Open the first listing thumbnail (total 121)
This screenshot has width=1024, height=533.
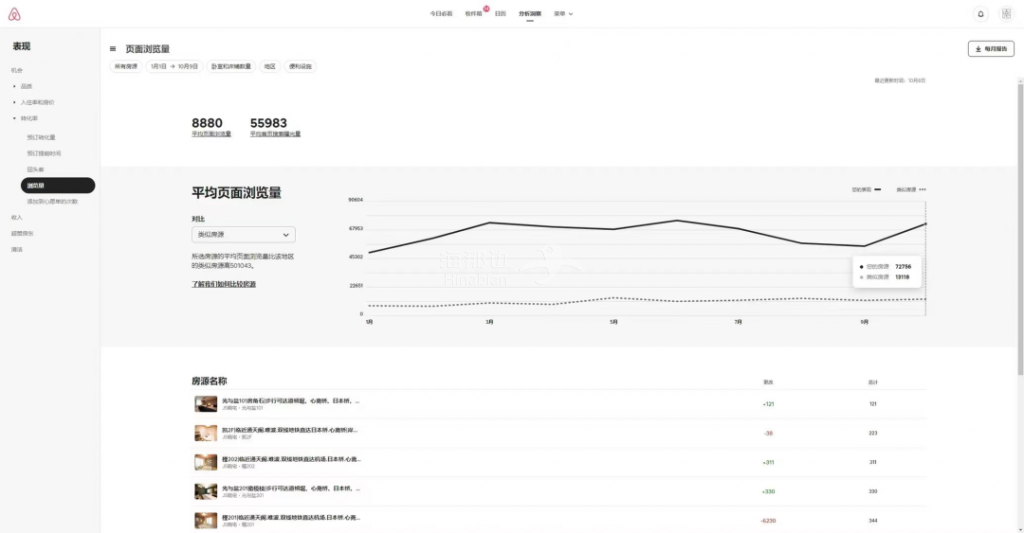[x=206, y=404]
